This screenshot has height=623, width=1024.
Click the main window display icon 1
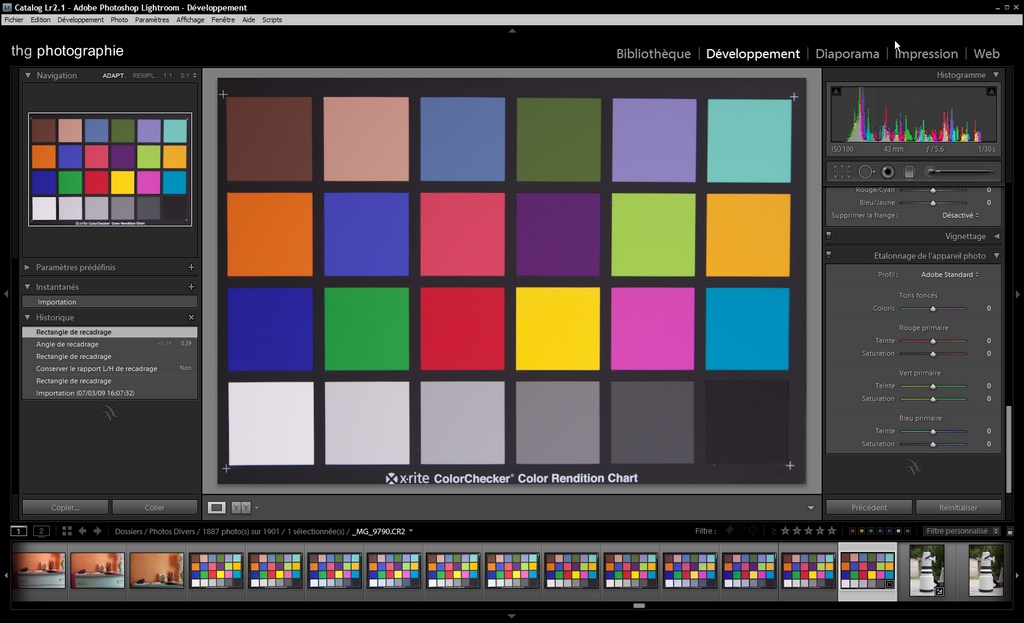[19, 531]
